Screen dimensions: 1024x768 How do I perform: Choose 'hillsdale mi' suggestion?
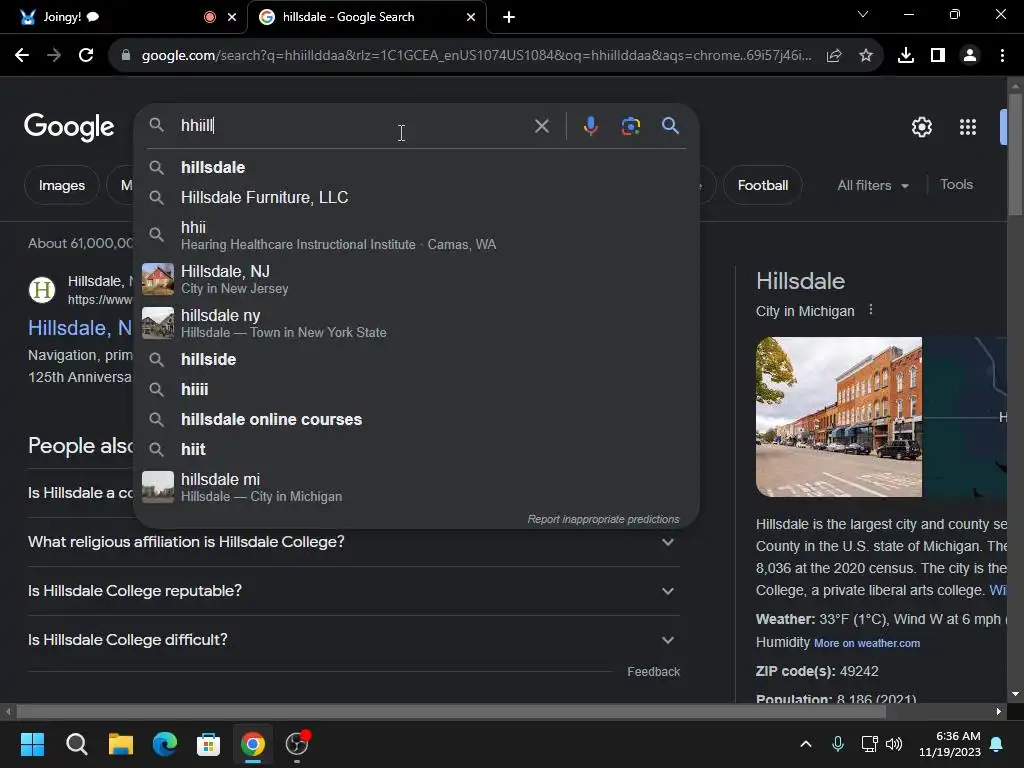click(x=417, y=487)
